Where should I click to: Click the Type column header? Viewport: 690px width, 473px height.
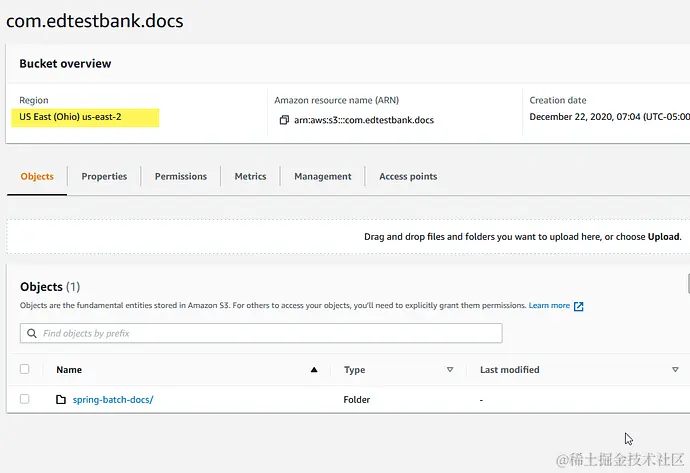[x=355, y=370]
